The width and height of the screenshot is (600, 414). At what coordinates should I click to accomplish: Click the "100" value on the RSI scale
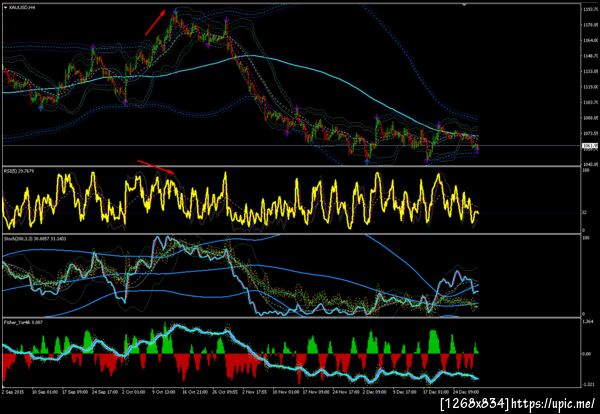pos(585,169)
